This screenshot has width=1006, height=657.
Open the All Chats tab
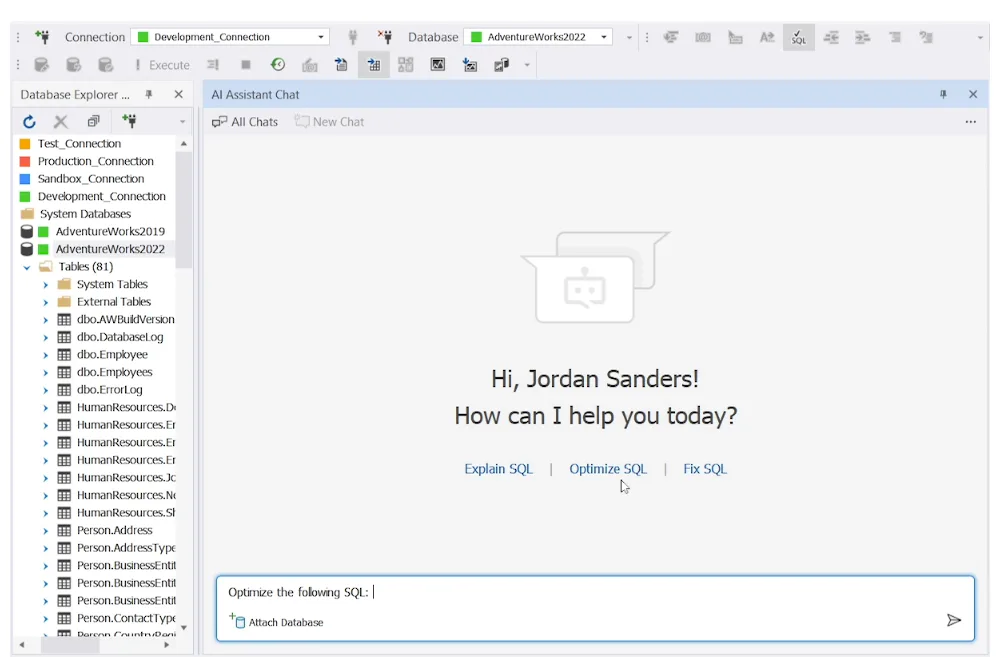(x=245, y=122)
